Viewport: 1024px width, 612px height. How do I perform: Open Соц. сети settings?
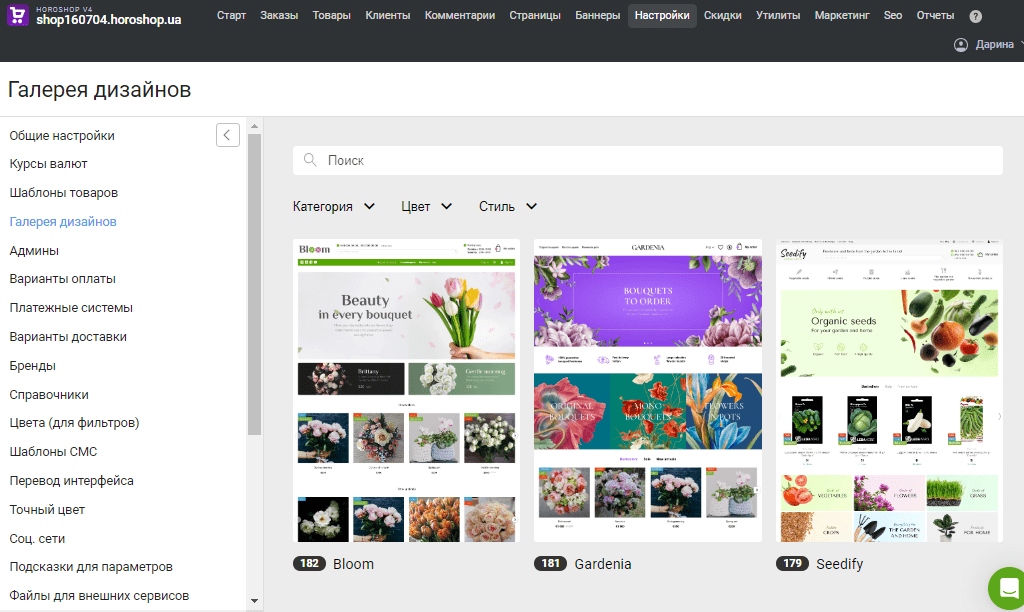tap(37, 539)
